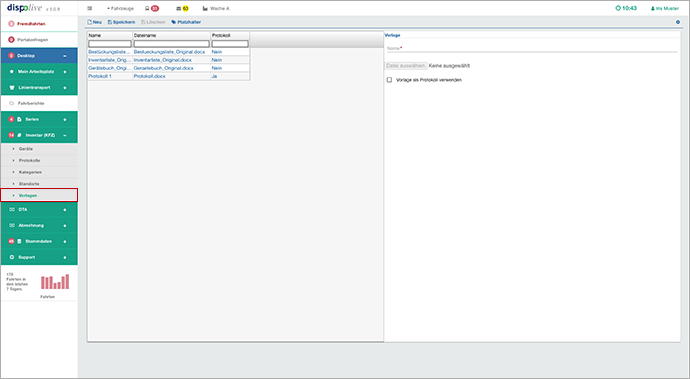Screen dimensions: 690x379
Task: Open the Iris Muster user menu
Action: point(664,8)
